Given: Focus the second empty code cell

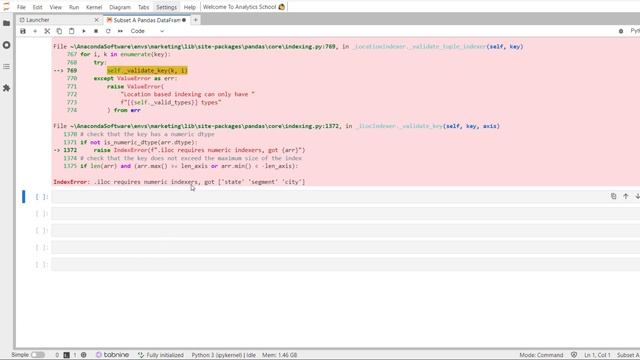Looking at the screenshot, I should pos(345,213).
